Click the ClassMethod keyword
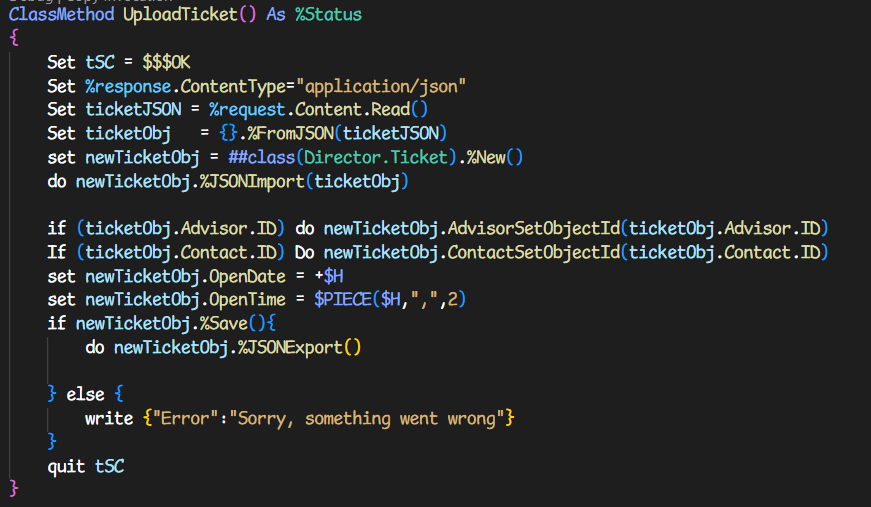The height and width of the screenshot is (507, 871). tap(61, 16)
